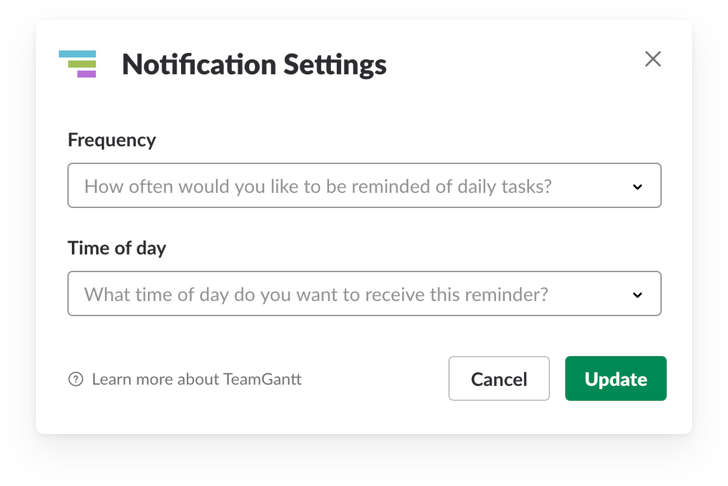Image resolution: width=728 pixels, height=486 pixels.
Task: Click the blue bar in TeamGantt logo
Action: click(78, 54)
